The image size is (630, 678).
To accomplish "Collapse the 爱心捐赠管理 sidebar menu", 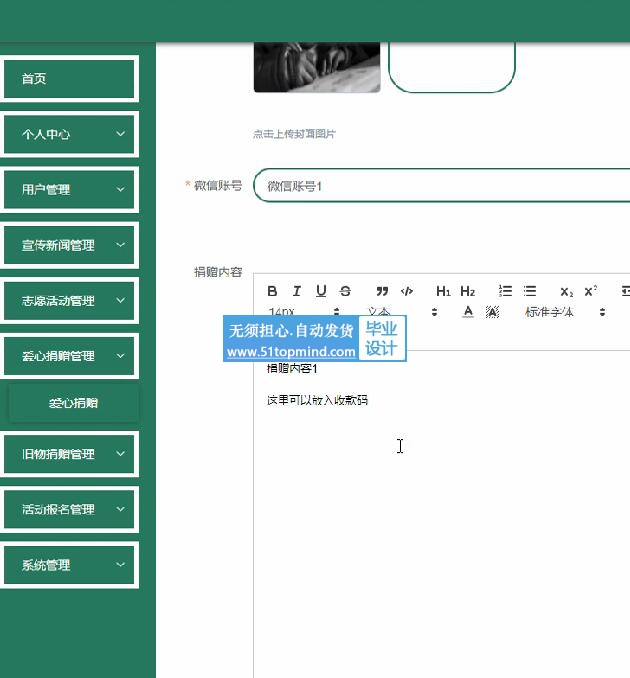I will point(69,356).
